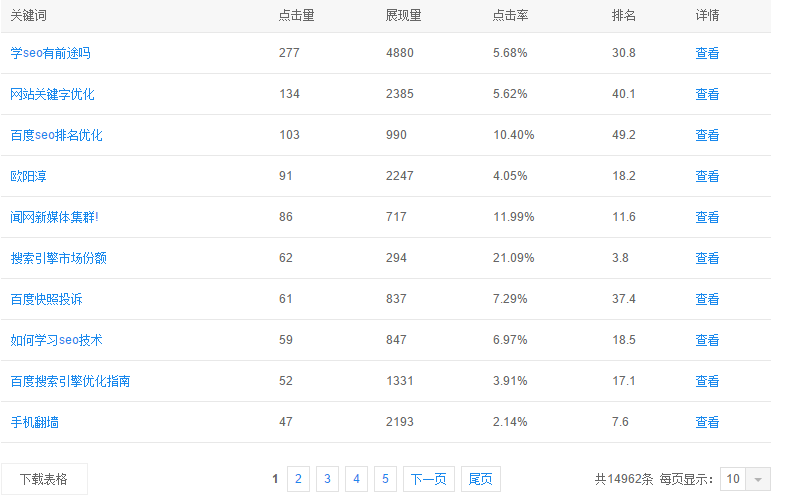View details for 百度搜索引擎优化指南 row

pos(707,381)
